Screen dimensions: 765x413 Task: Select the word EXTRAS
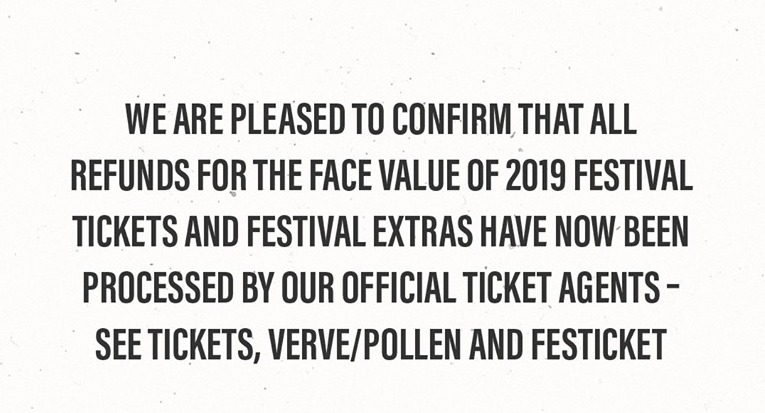tap(423, 232)
